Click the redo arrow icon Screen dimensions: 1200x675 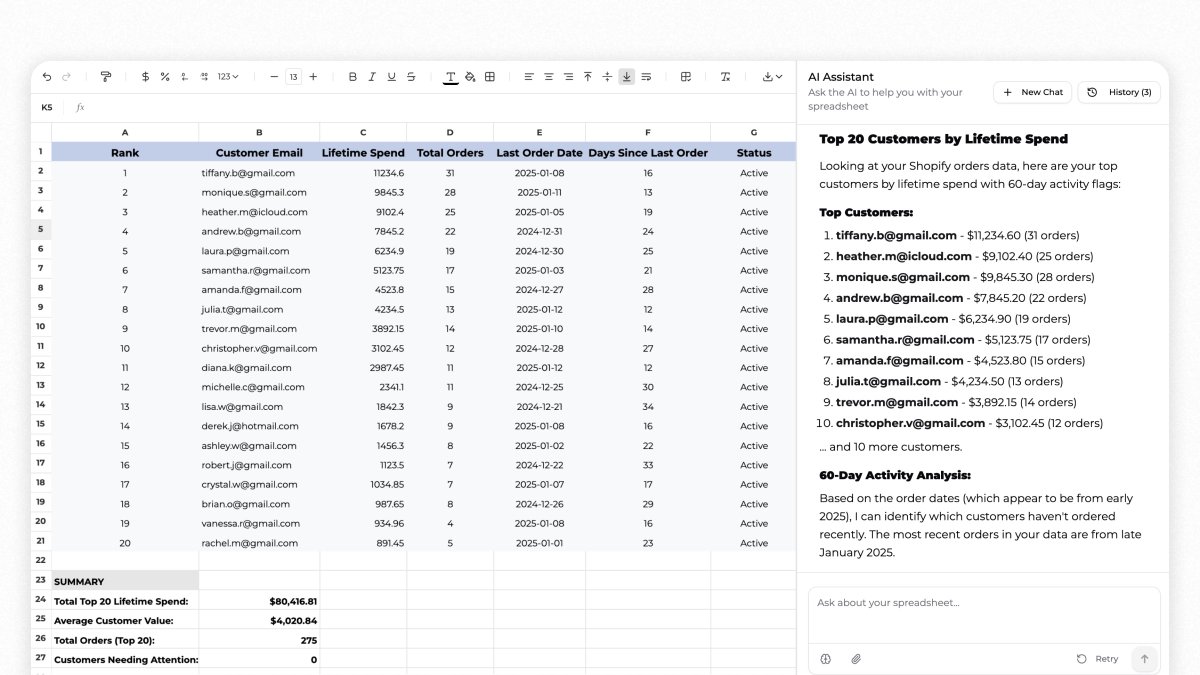[x=67, y=77]
